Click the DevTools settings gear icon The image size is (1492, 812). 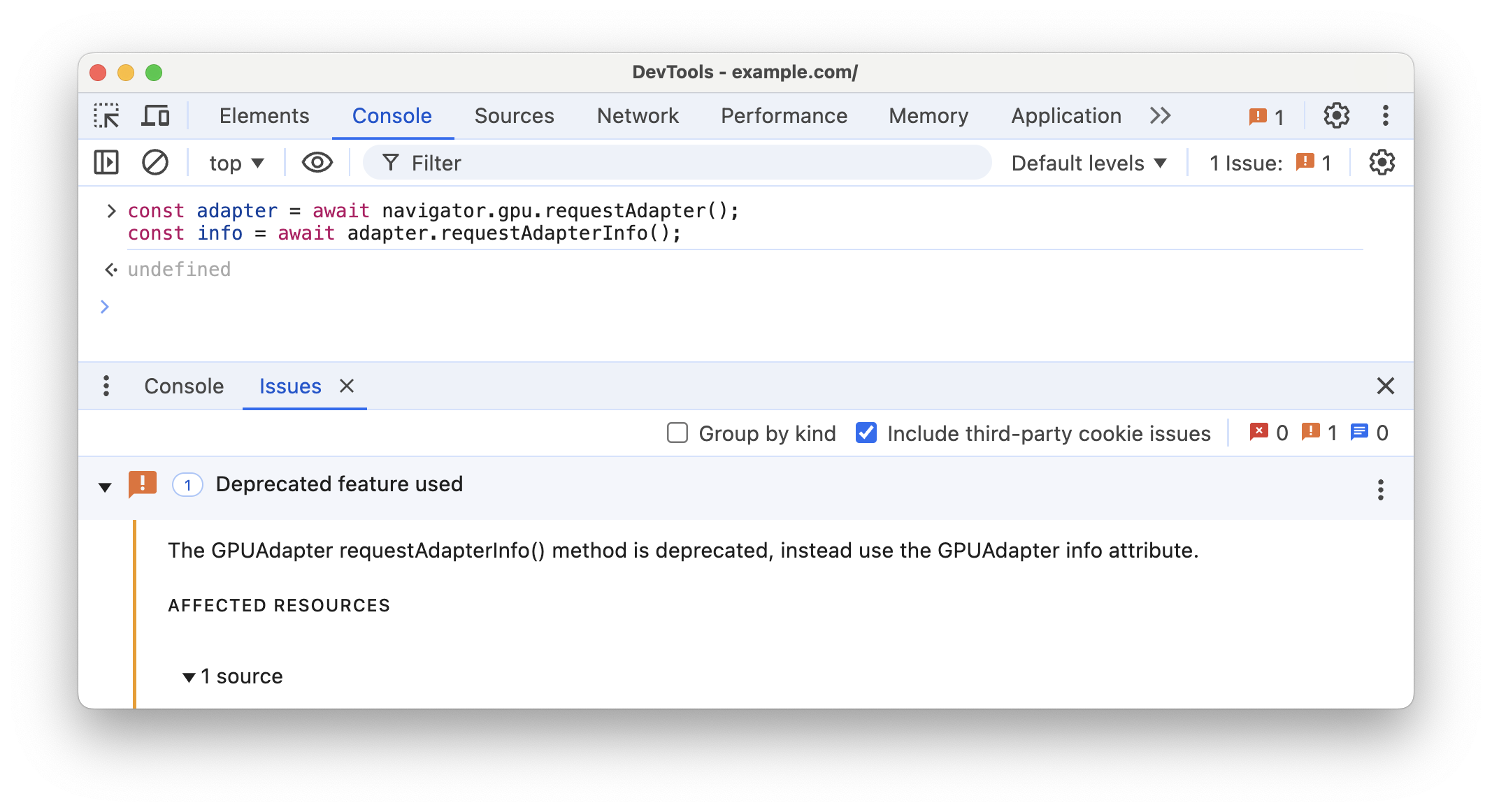click(x=1337, y=115)
